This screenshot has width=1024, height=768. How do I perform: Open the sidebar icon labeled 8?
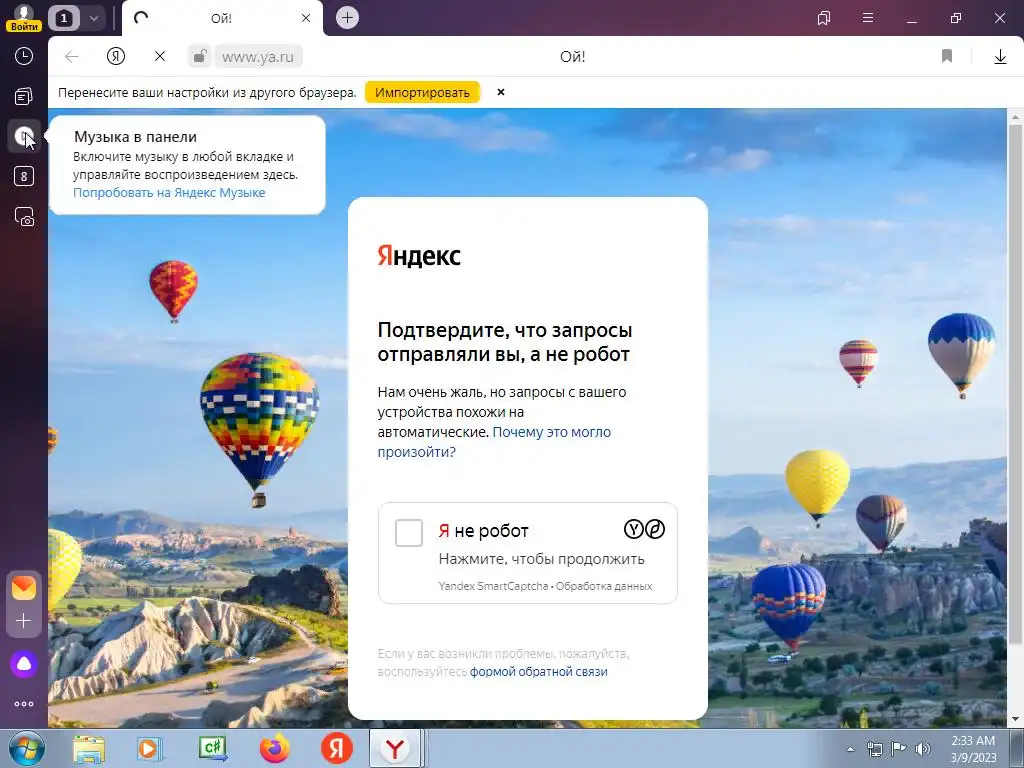[24, 176]
